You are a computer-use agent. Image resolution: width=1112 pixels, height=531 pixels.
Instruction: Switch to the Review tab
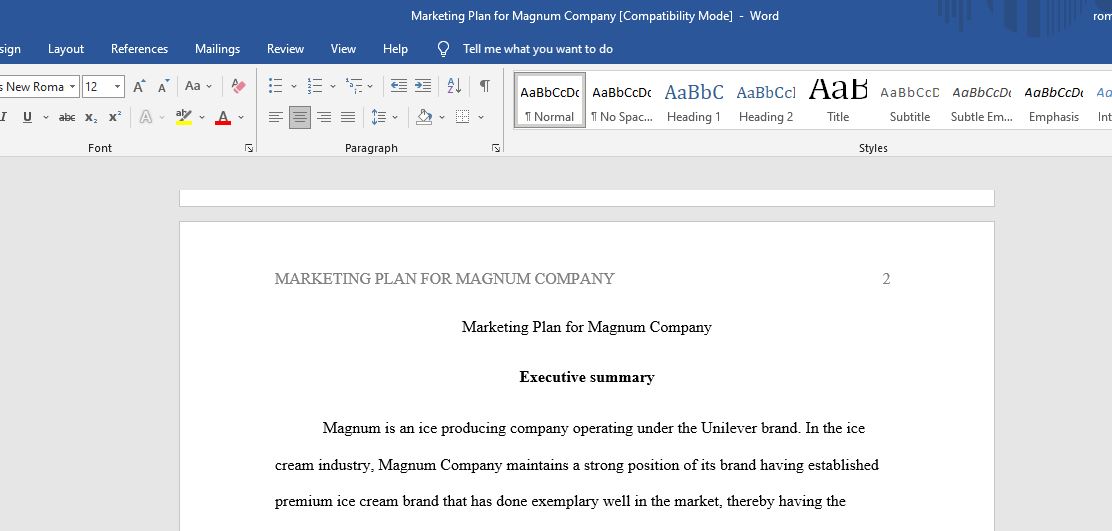pos(285,49)
